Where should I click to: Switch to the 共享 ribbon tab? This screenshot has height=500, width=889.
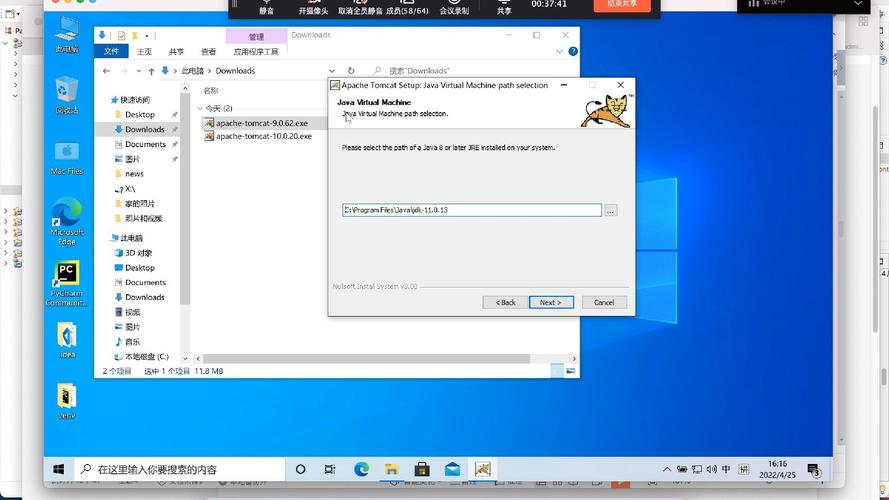(176, 51)
